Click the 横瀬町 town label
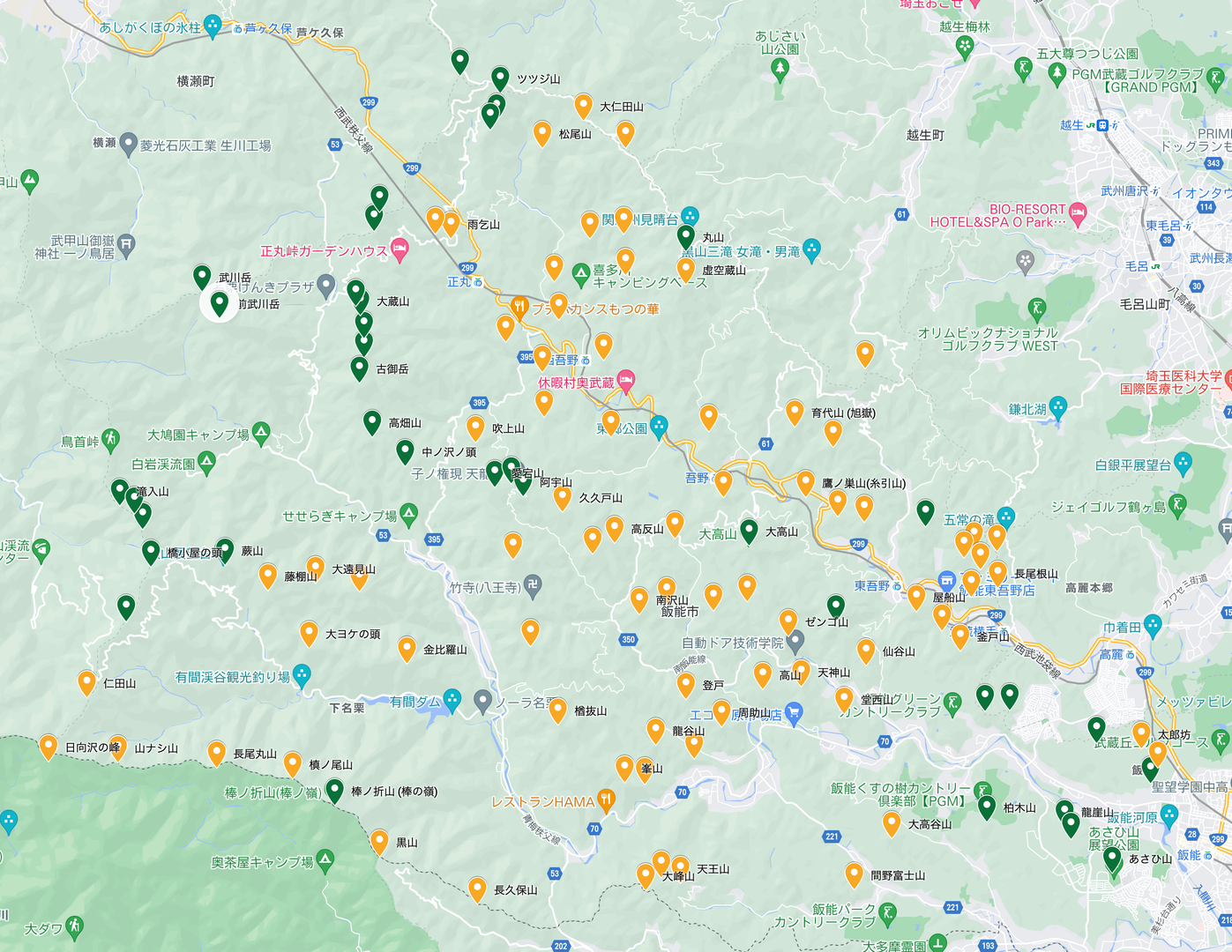 pos(195,81)
